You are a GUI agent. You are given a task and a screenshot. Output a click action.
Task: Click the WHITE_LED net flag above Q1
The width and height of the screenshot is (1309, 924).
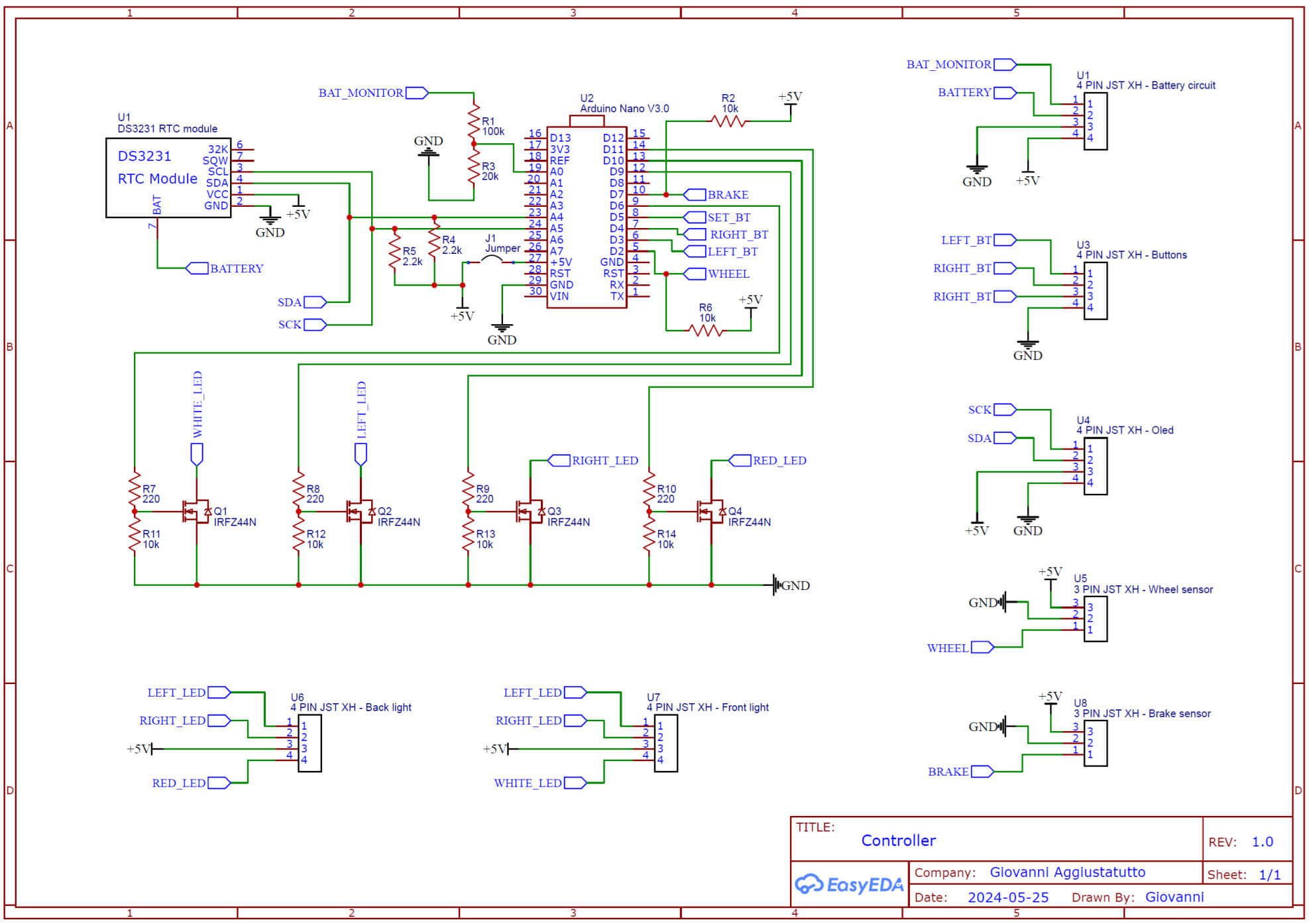coord(197,418)
